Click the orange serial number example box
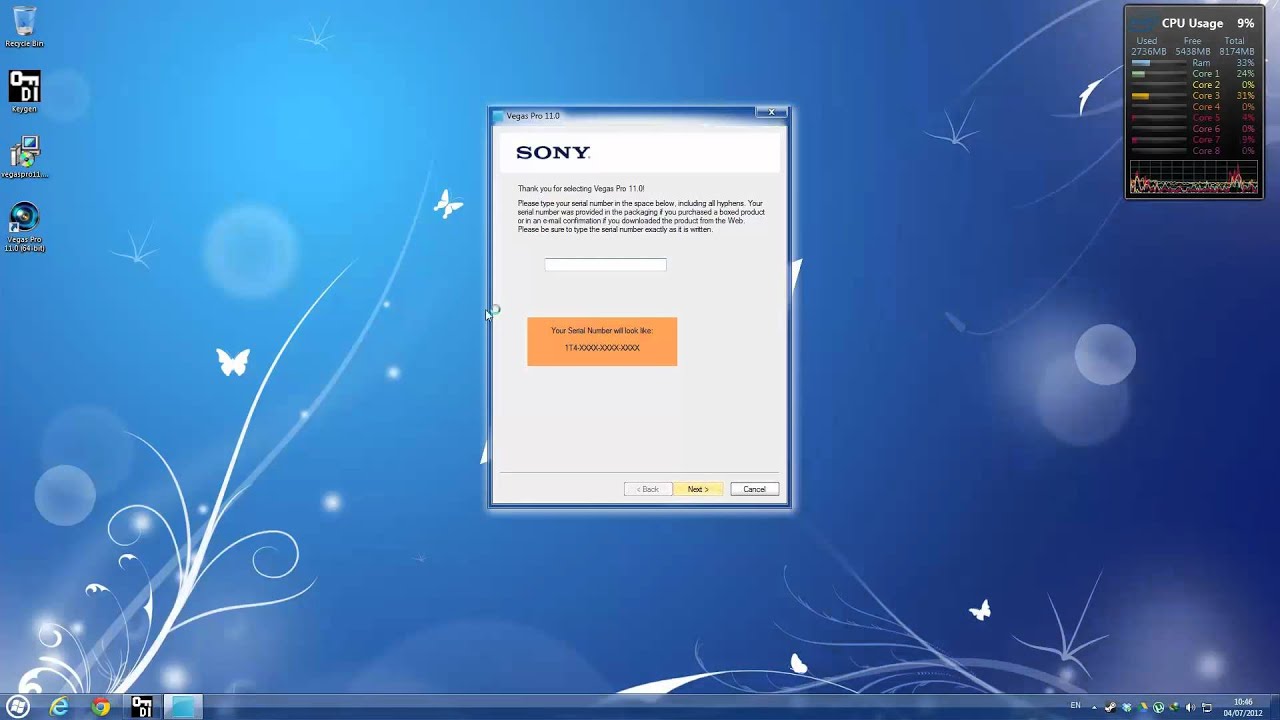Viewport: 1280px width, 720px height. (602, 341)
